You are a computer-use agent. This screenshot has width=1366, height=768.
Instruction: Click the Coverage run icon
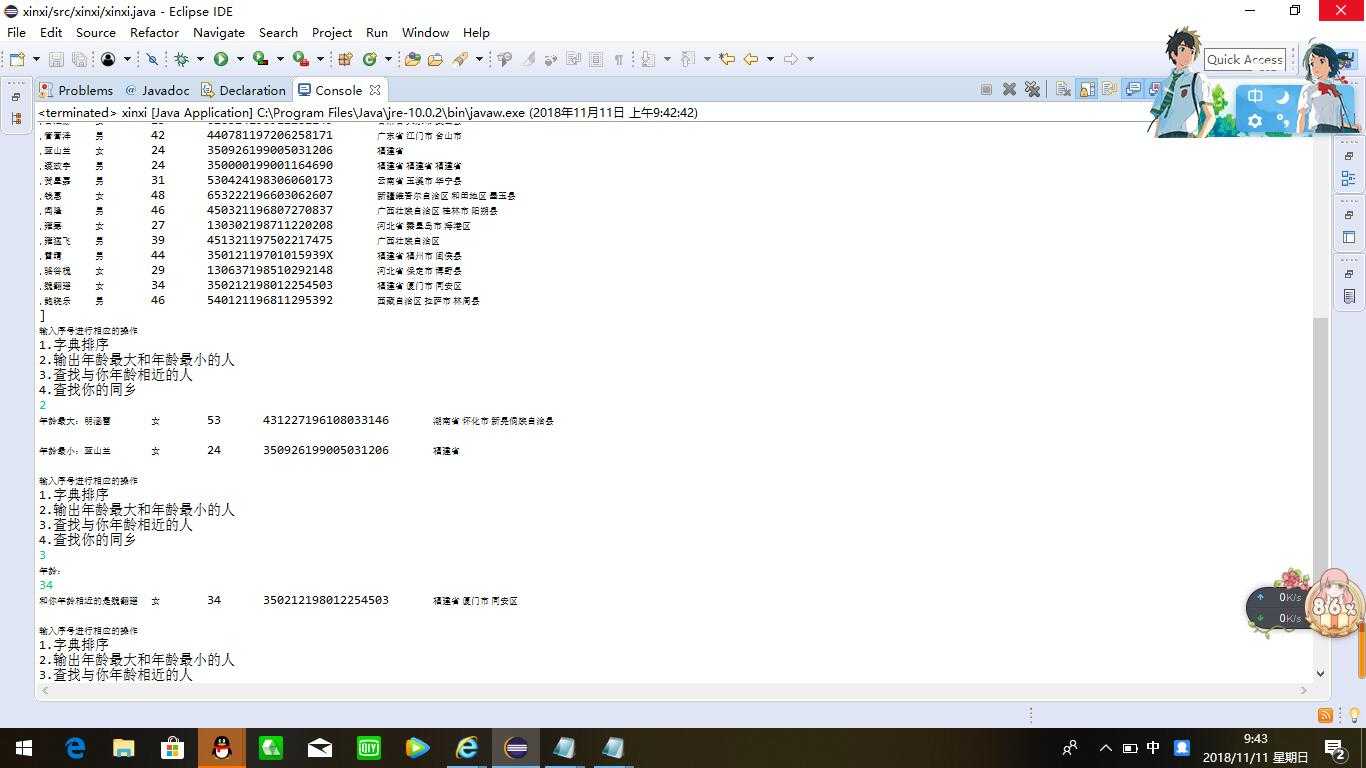pos(260,59)
